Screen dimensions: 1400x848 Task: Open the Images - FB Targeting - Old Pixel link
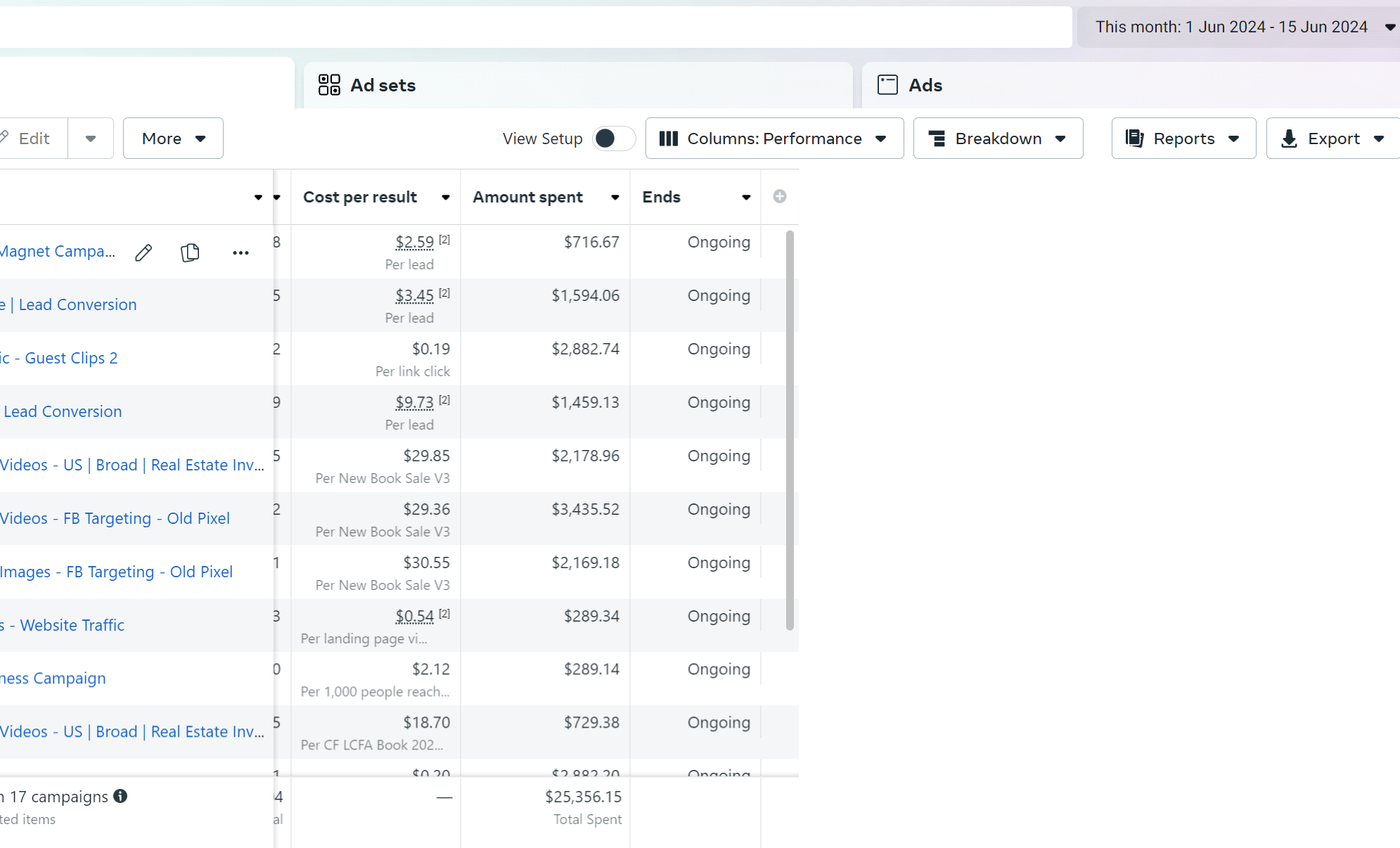pos(116,572)
